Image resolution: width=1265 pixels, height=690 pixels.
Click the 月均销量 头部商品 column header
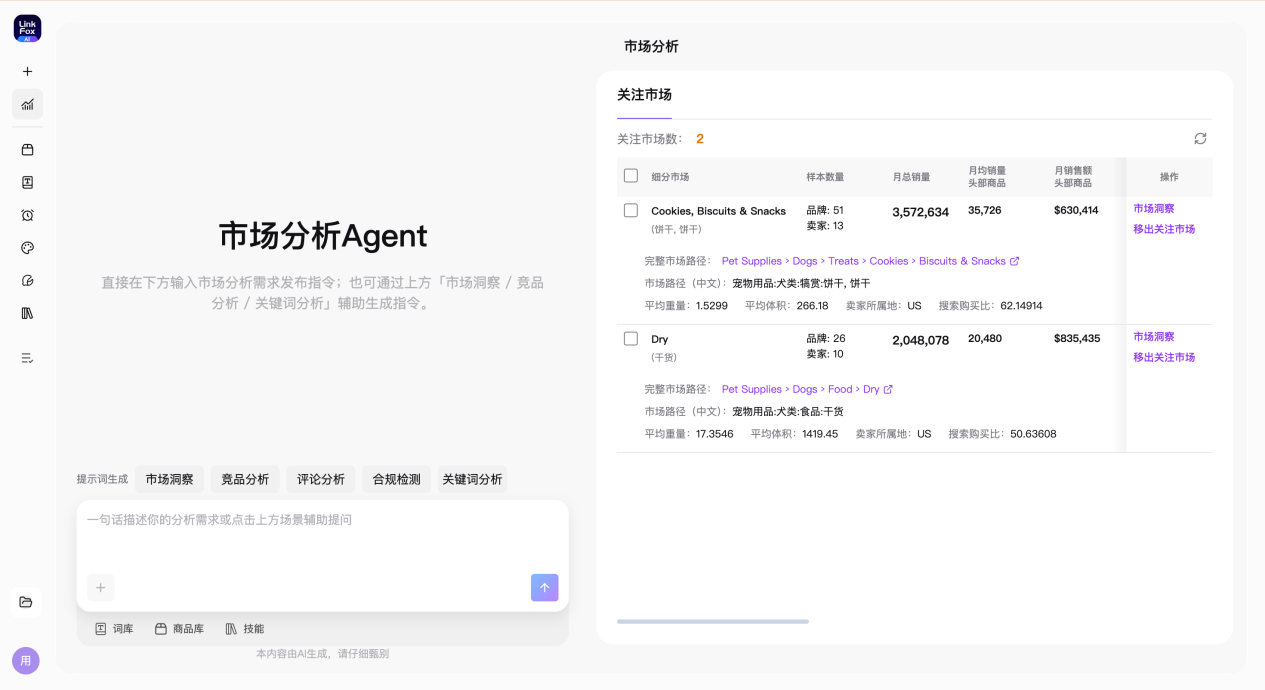pos(987,177)
